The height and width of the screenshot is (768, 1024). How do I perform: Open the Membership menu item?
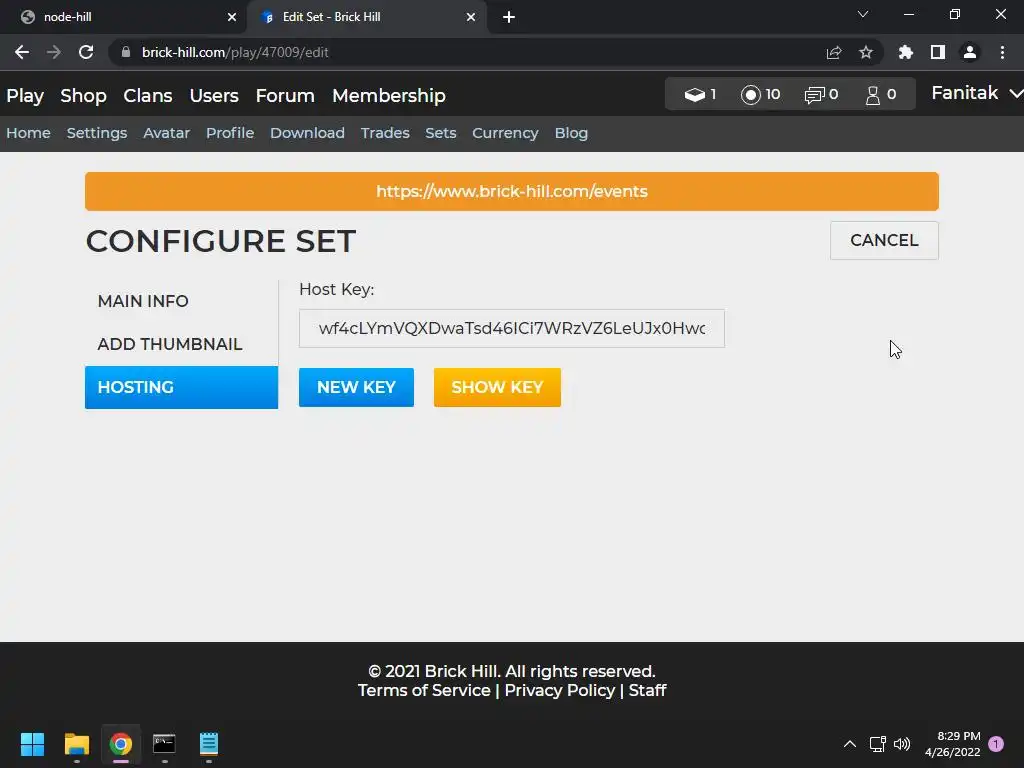pyautogui.click(x=389, y=96)
